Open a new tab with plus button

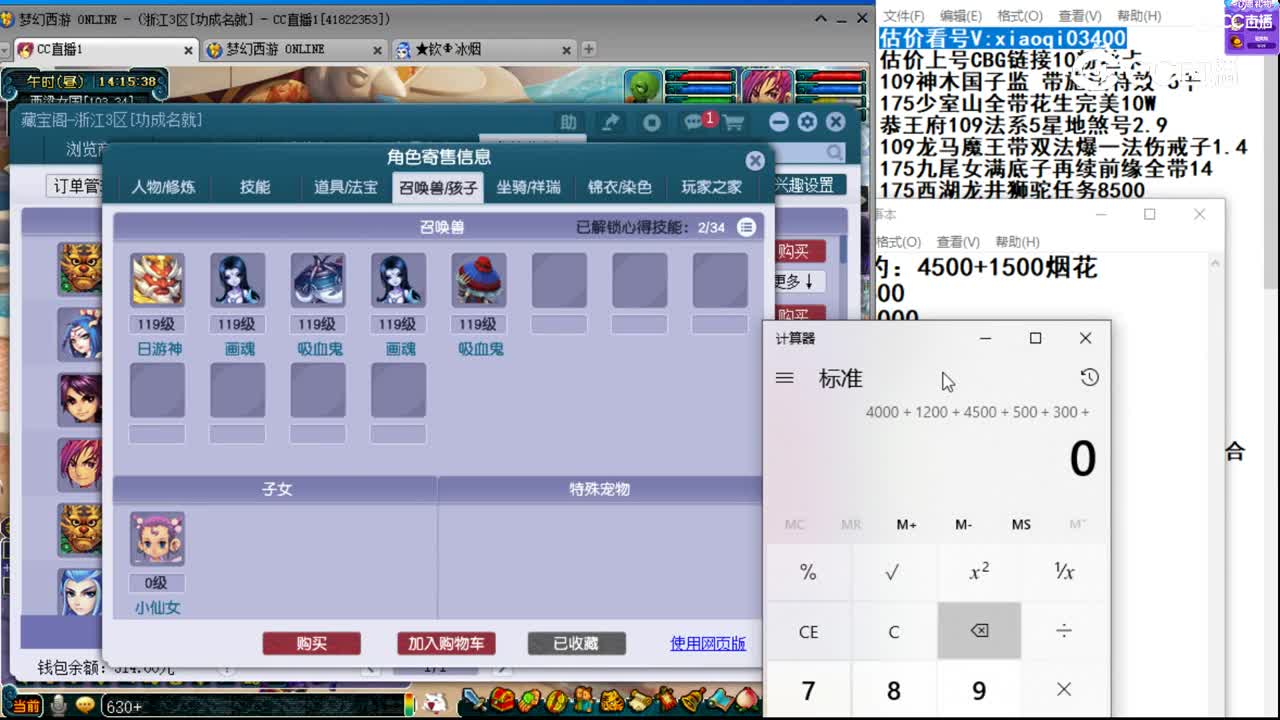coord(589,49)
